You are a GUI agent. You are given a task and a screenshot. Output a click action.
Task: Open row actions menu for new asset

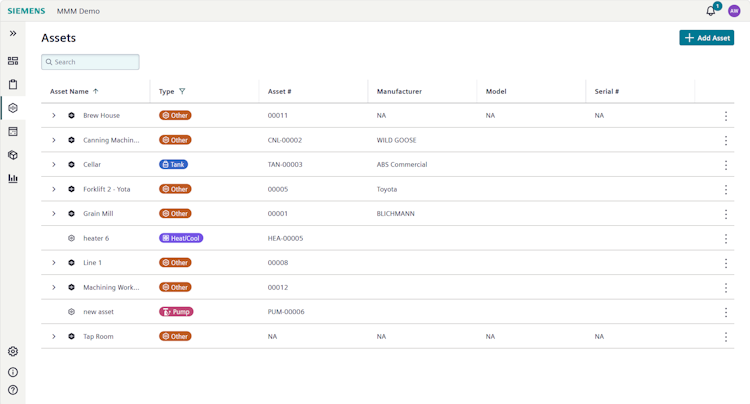[x=726, y=312]
